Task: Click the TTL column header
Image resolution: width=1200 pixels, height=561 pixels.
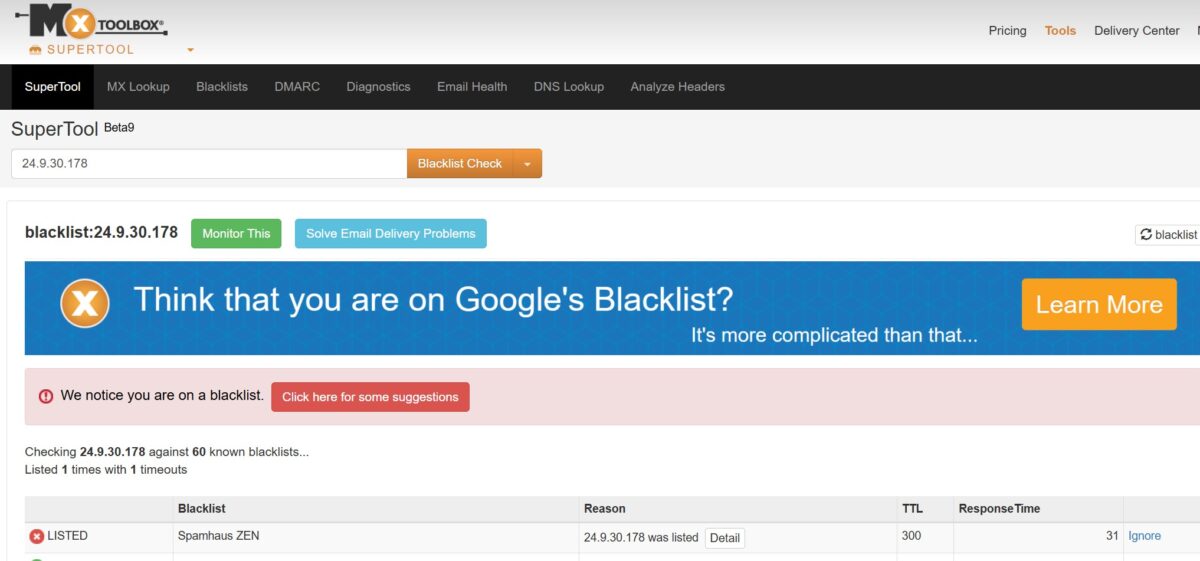Action: pyautogui.click(x=912, y=509)
